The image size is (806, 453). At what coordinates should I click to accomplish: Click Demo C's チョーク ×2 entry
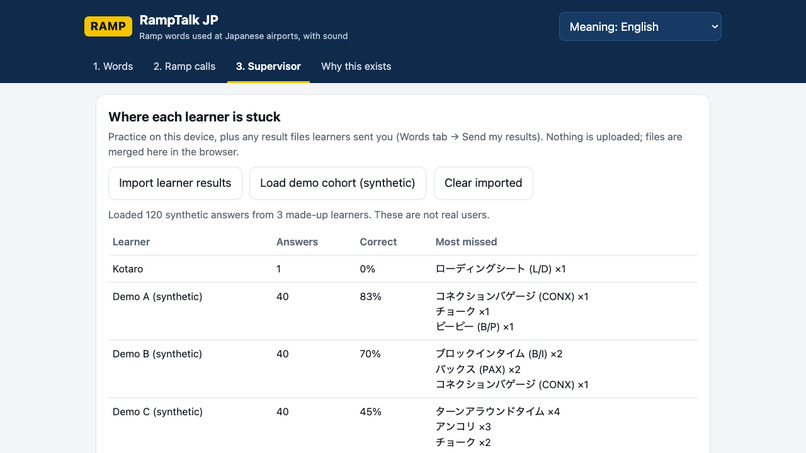coord(463,442)
